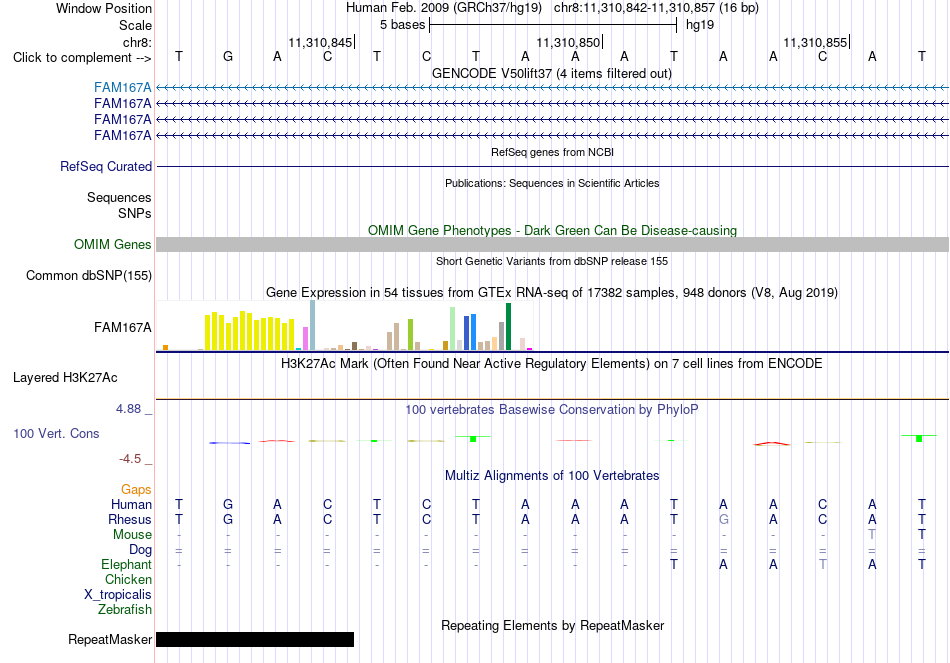This screenshot has width=950, height=663.
Task: Open 'Short Genetic Variants from dbSNP release 155' title
Action: [552, 261]
